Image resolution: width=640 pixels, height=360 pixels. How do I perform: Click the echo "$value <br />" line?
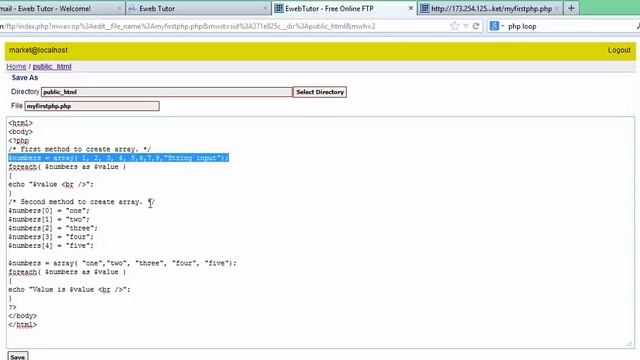pos(51,184)
